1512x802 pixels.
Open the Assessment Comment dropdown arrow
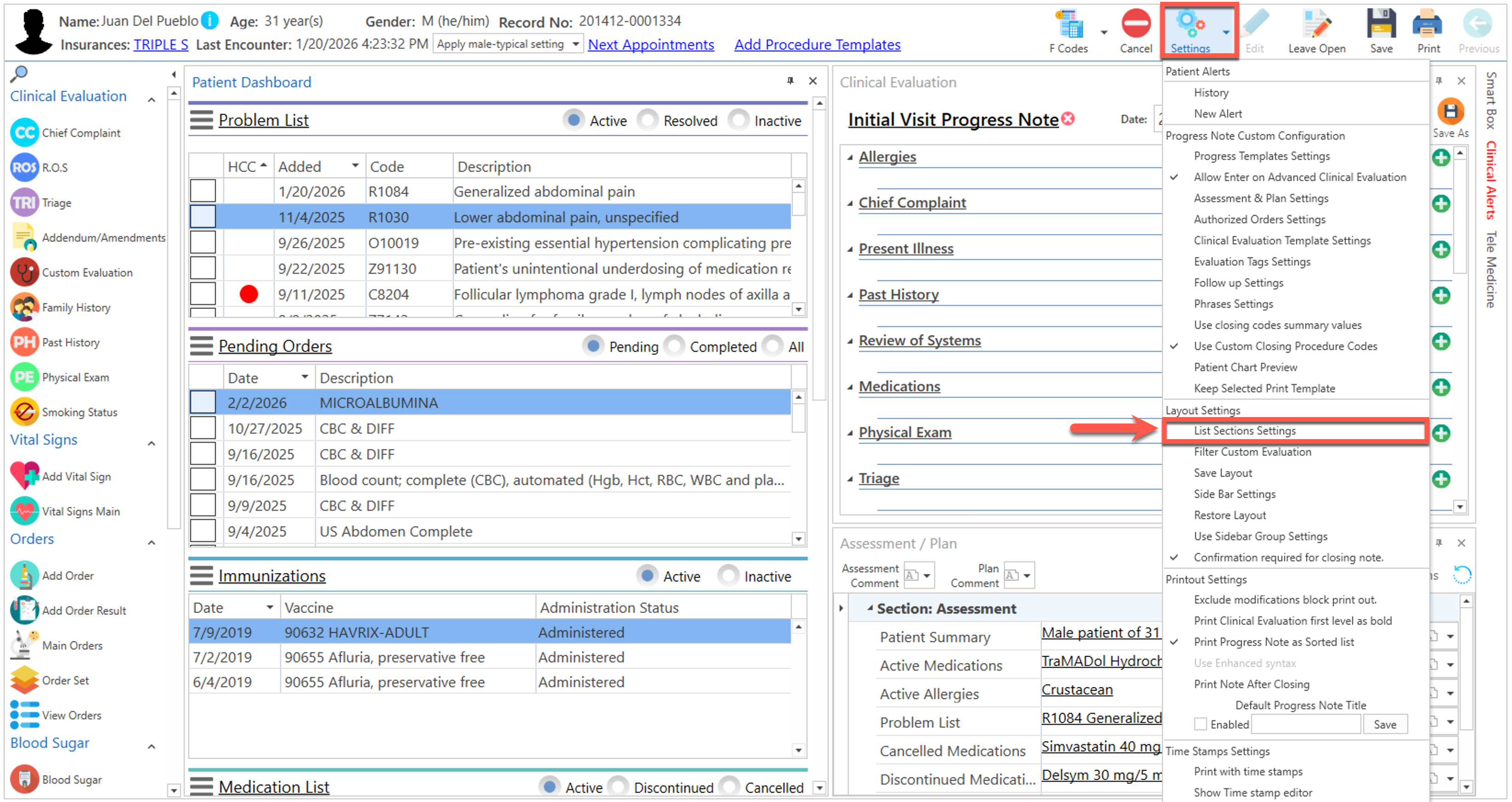pyautogui.click(x=927, y=576)
